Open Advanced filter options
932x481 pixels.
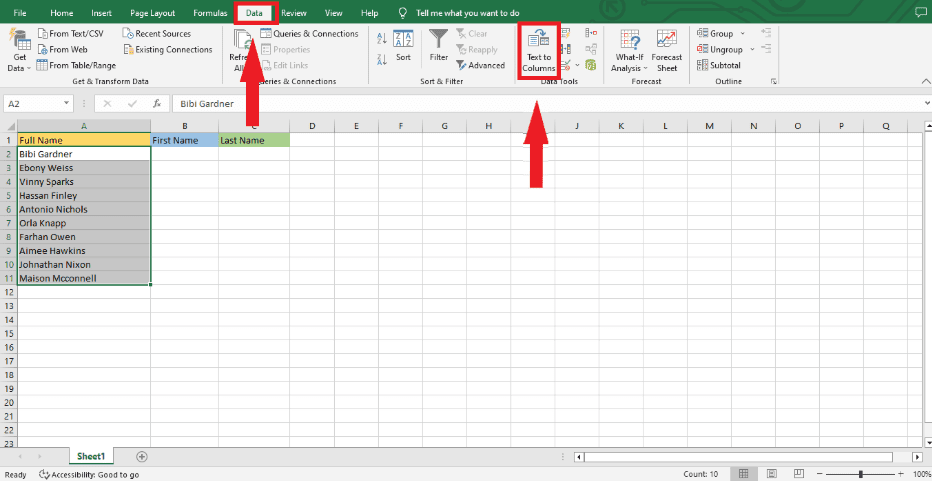pyautogui.click(x=480, y=65)
